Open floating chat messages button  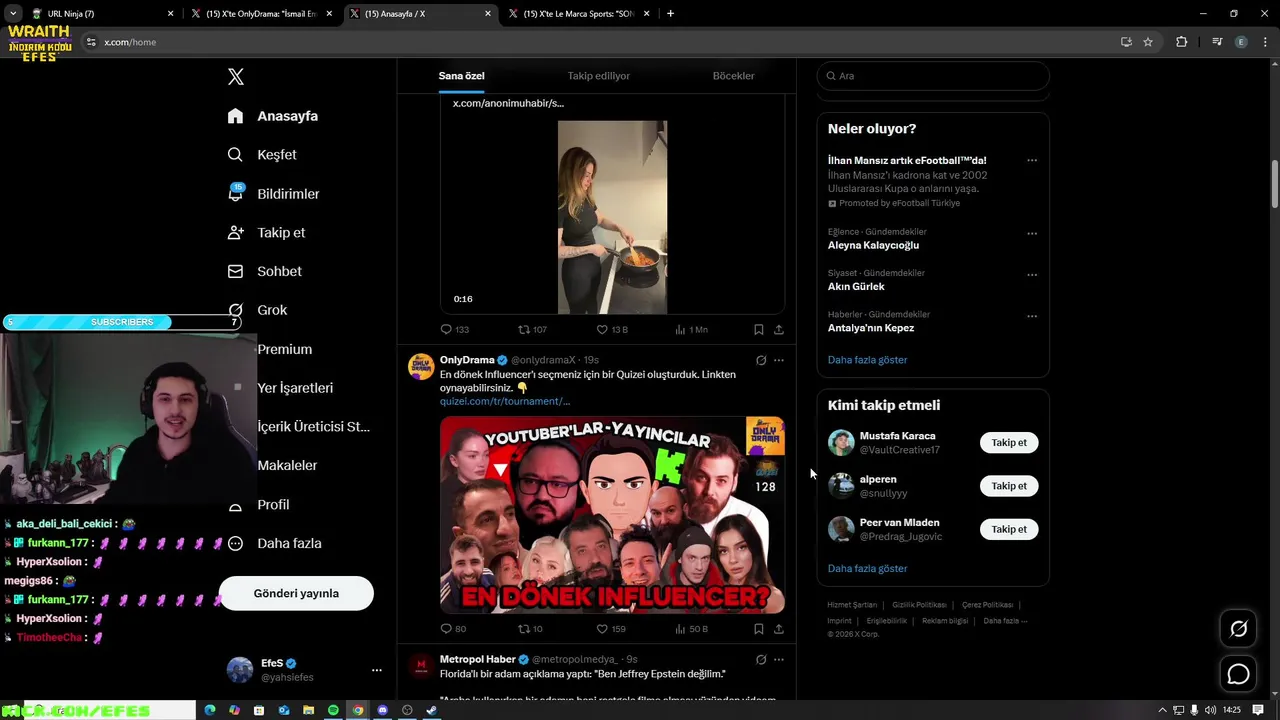click(1238, 674)
